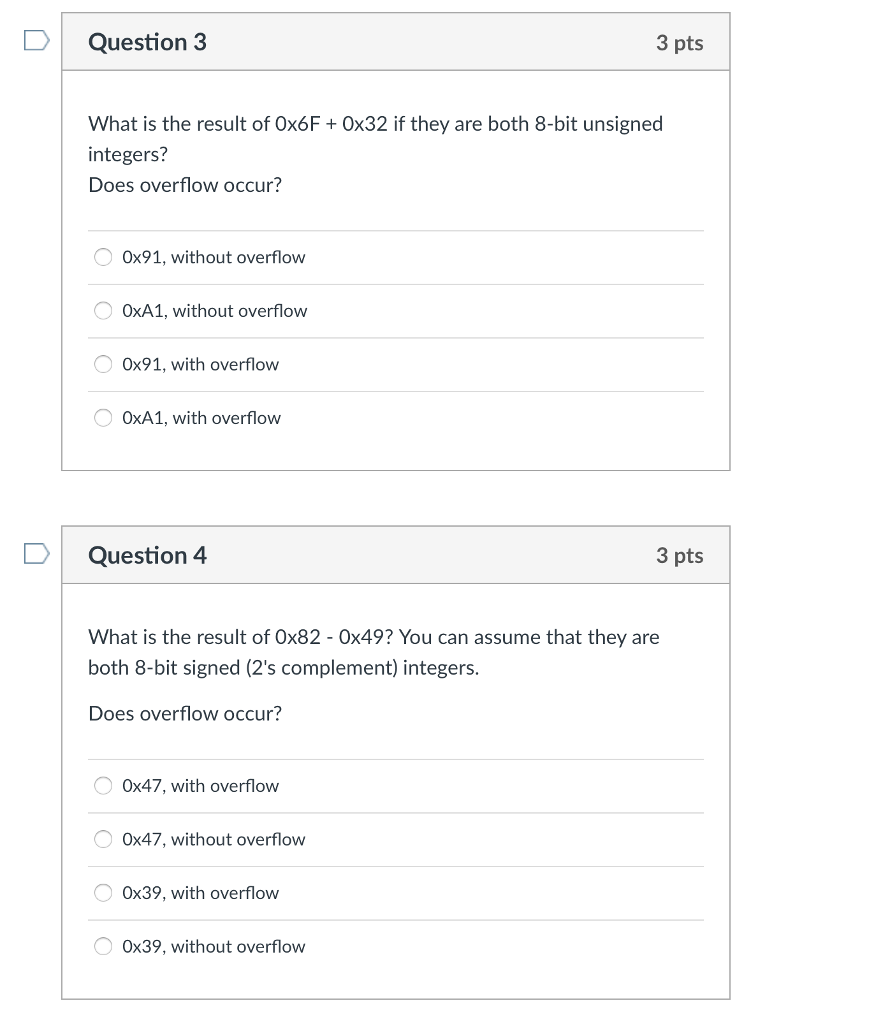Click the Question 4 header bar

tap(396, 555)
